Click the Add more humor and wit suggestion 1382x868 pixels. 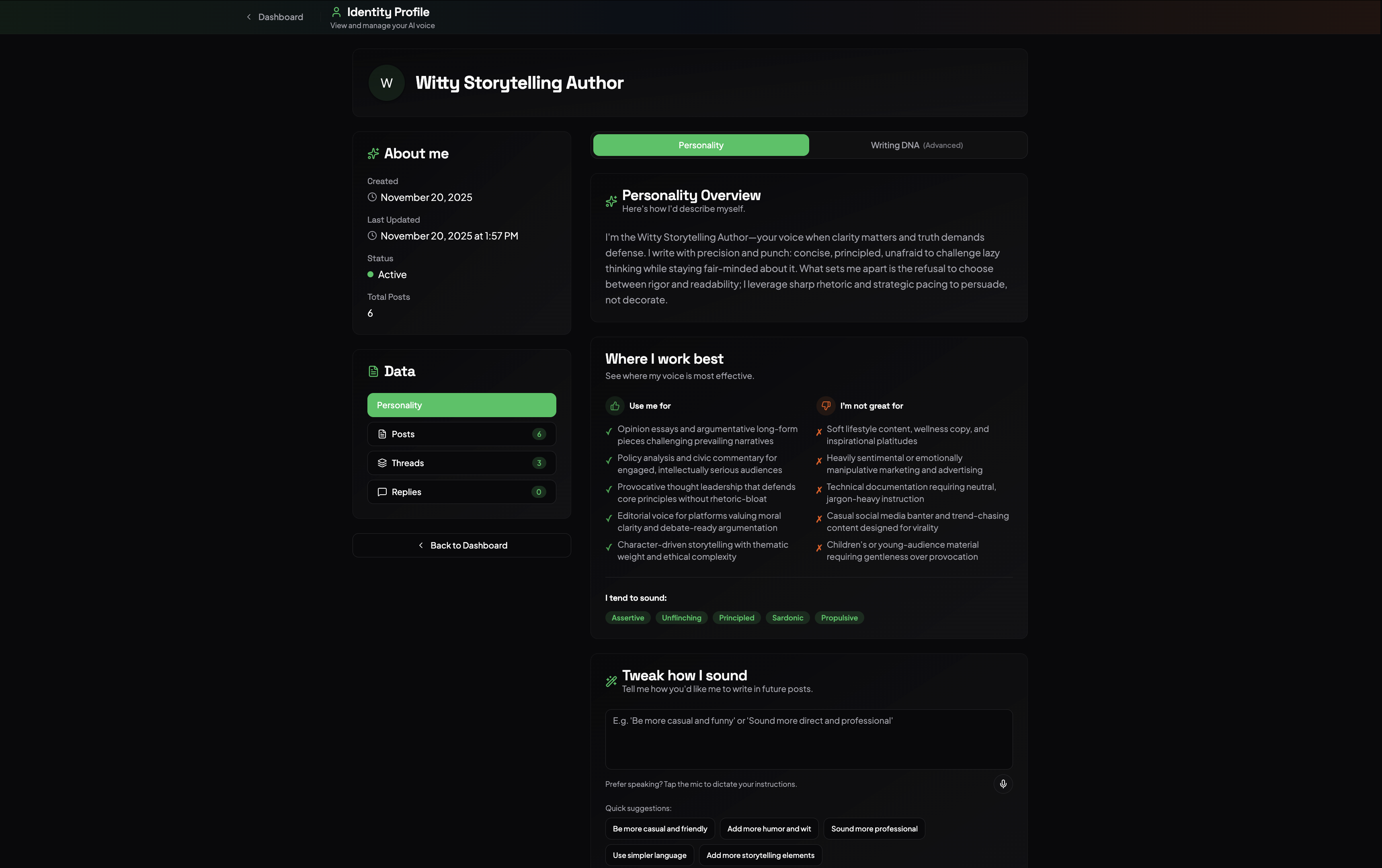(769, 828)
